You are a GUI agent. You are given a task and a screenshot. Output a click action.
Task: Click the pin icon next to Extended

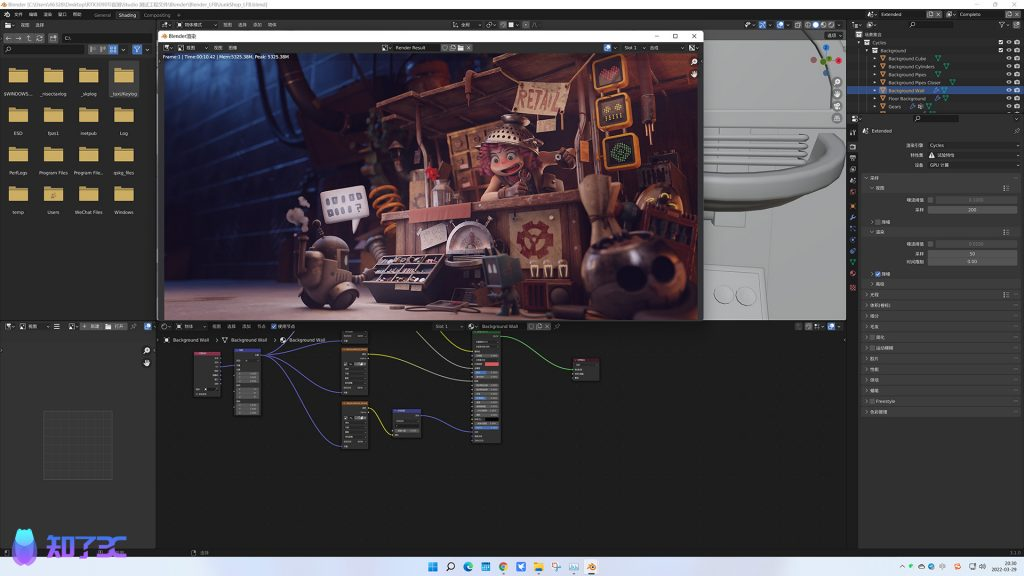pyautogui.click(x=1016, y=131)
